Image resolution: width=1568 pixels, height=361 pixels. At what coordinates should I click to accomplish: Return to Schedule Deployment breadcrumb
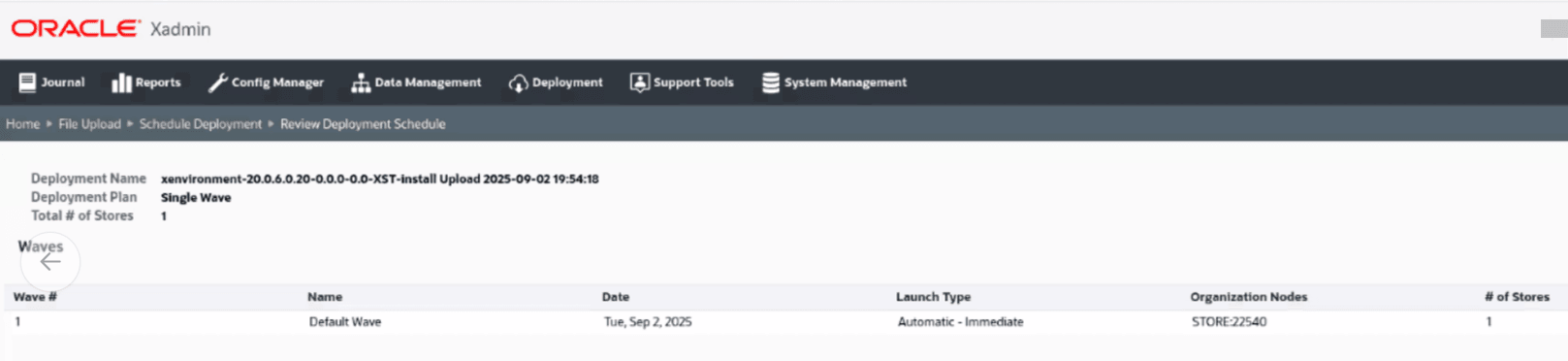click(201, 124)
